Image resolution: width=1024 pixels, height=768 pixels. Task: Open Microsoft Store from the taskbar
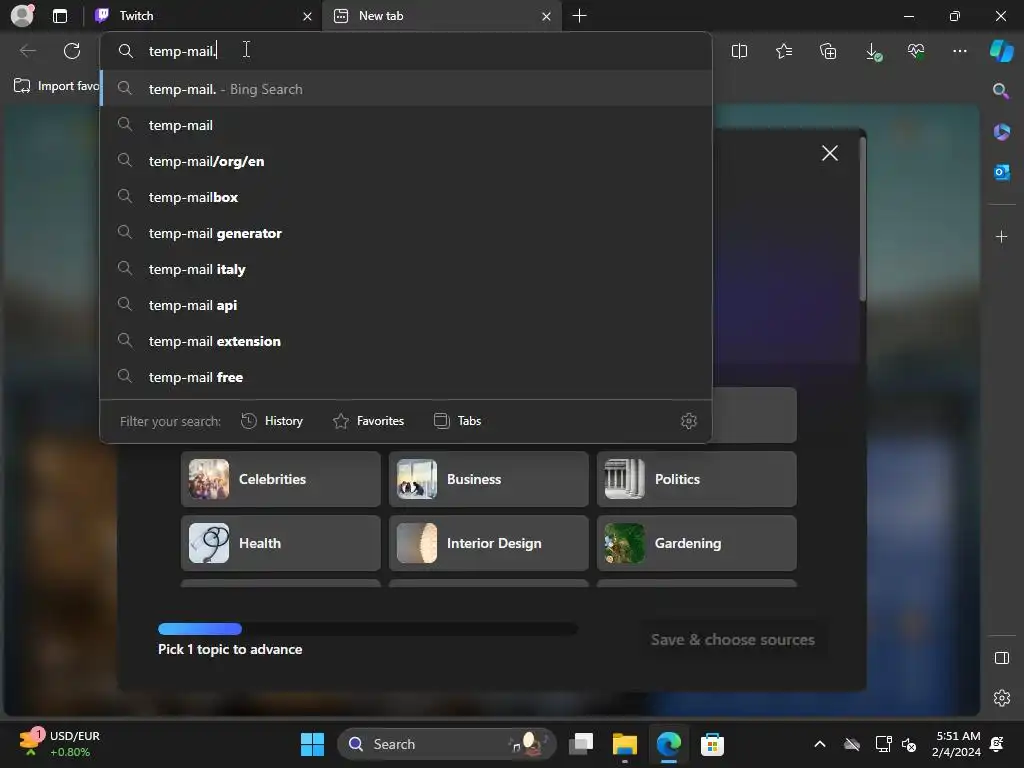point(712,744)
